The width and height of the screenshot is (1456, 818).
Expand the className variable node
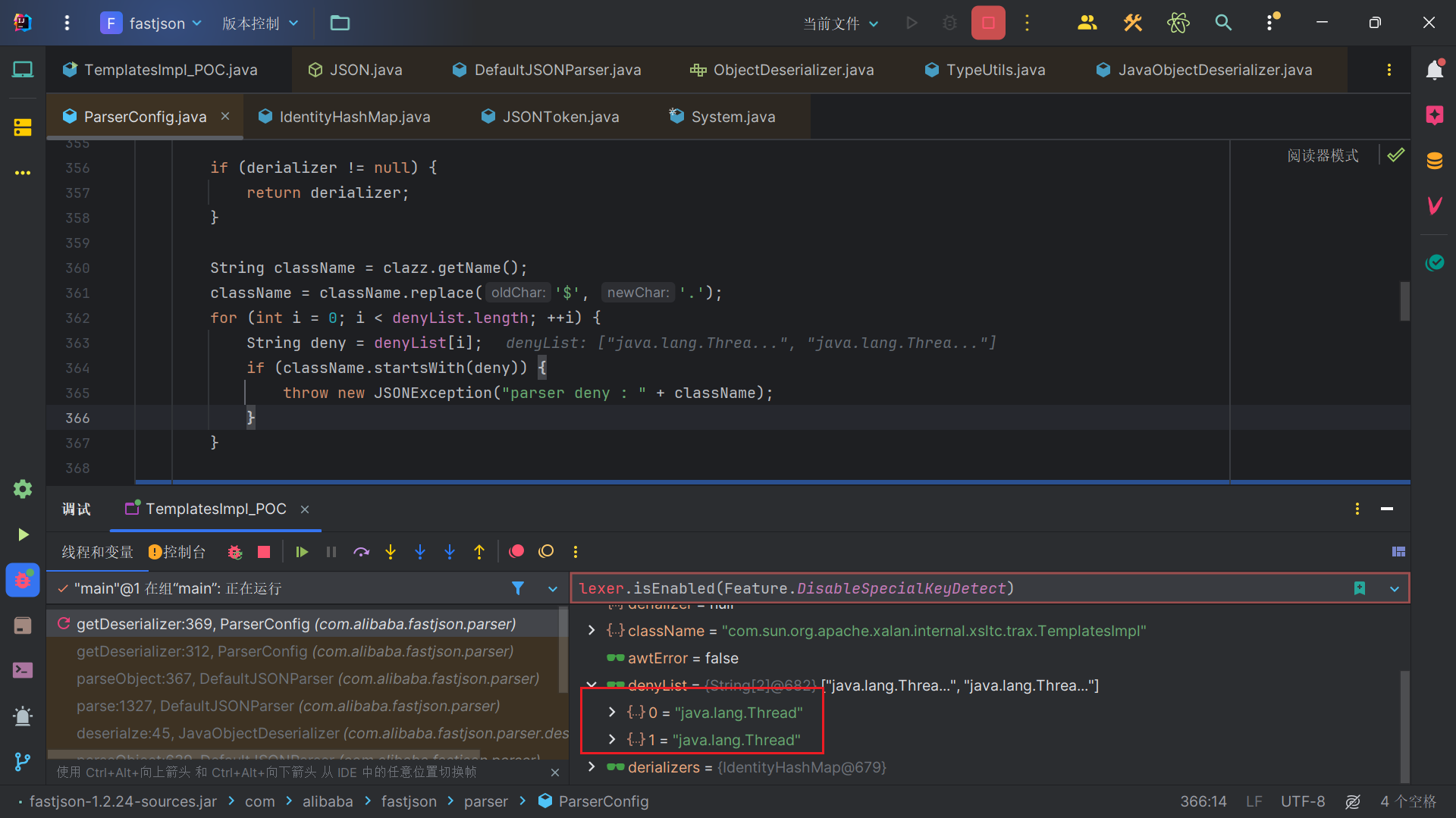click(x=591, y=631)
